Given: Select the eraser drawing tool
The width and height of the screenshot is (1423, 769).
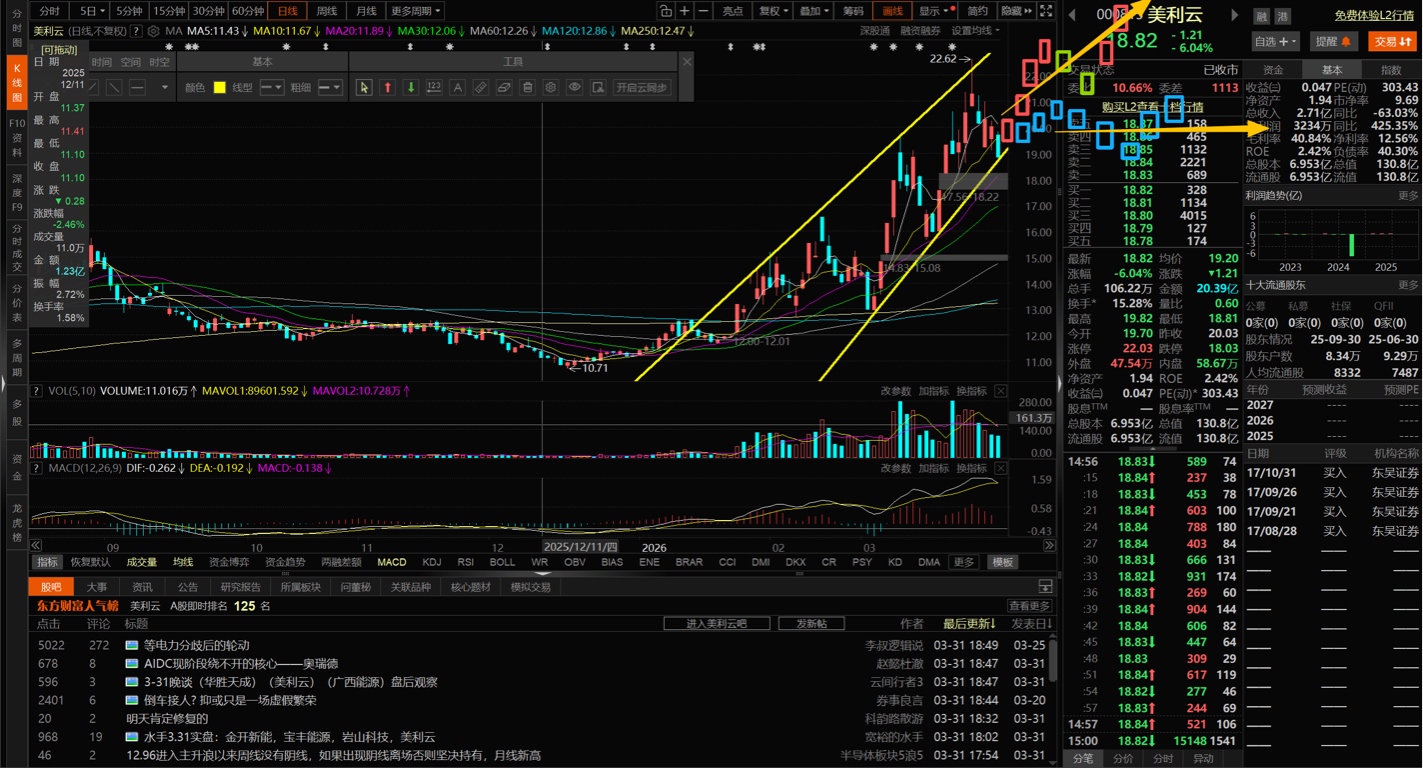Looking at the screenshot, I should click(x=505, y=88).
